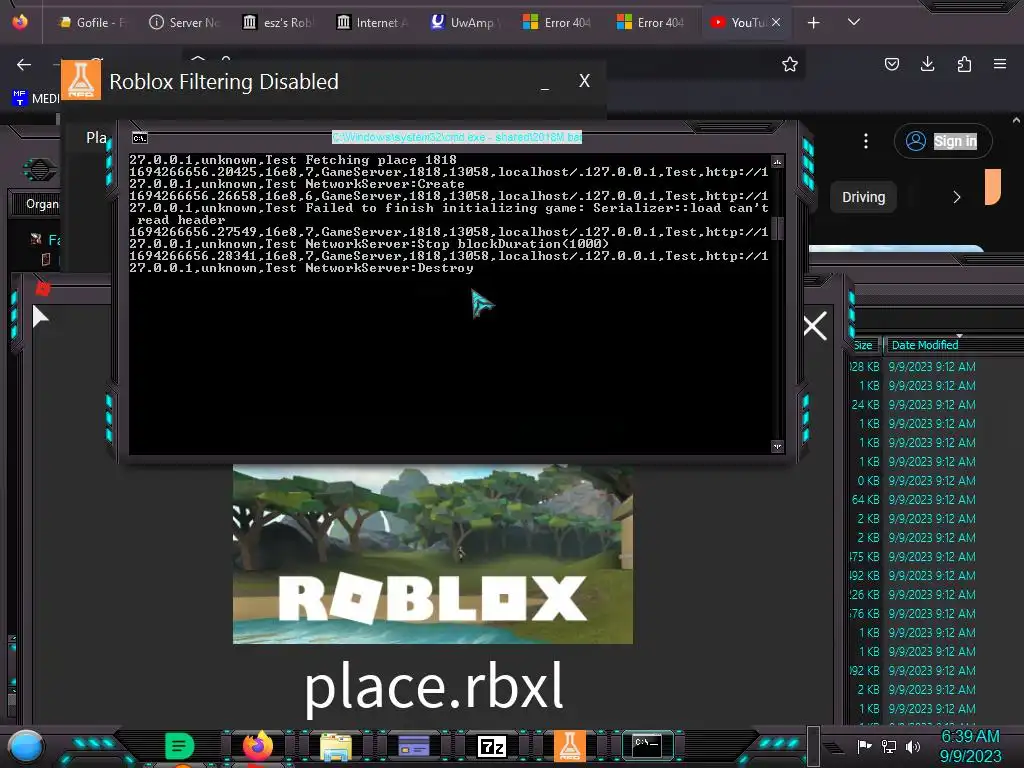Switch to the first Error 404 tab
This screenshot has height=768, width=1024.
pos(558,22)
